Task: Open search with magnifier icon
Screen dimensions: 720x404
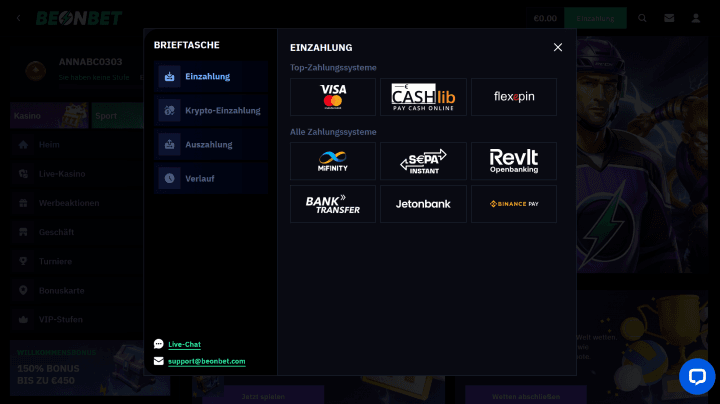Action: (642, 18)
